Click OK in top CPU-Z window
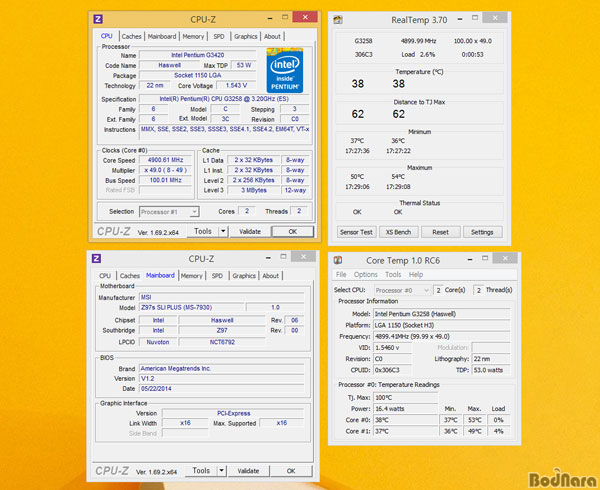This screenshot has width=600, height=490. tap(293, 231)
